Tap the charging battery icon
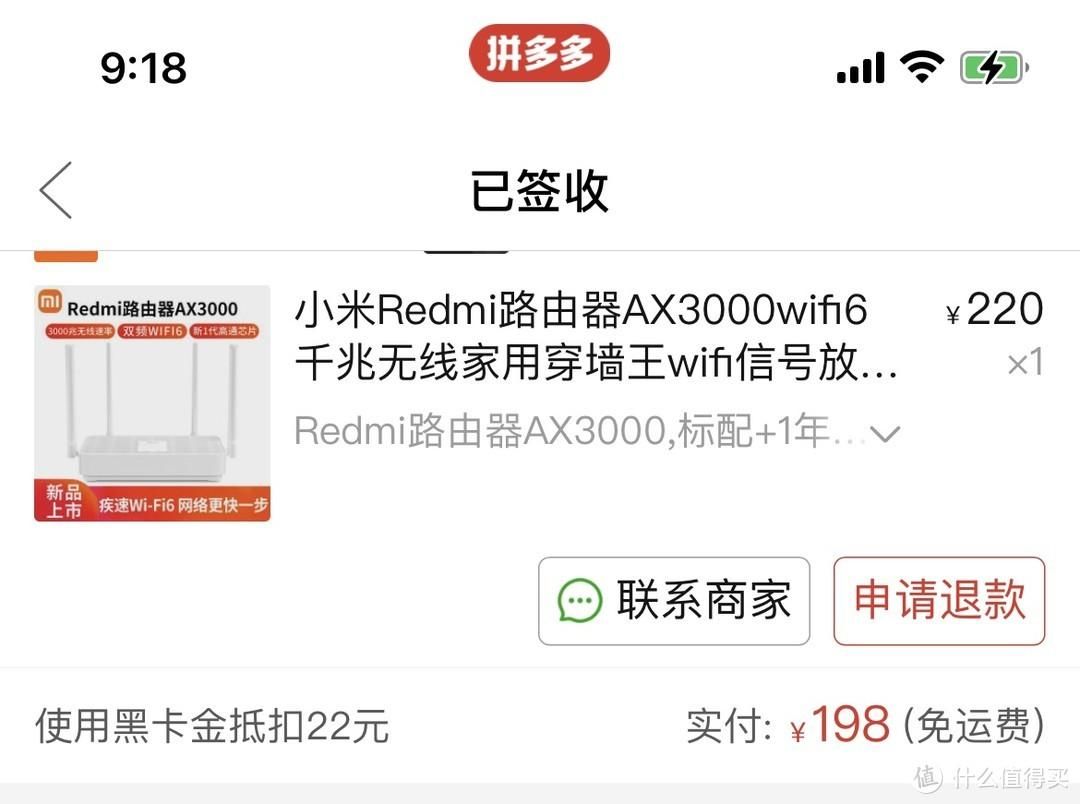This screenshot has height=804, width=1080. (995, 68)
